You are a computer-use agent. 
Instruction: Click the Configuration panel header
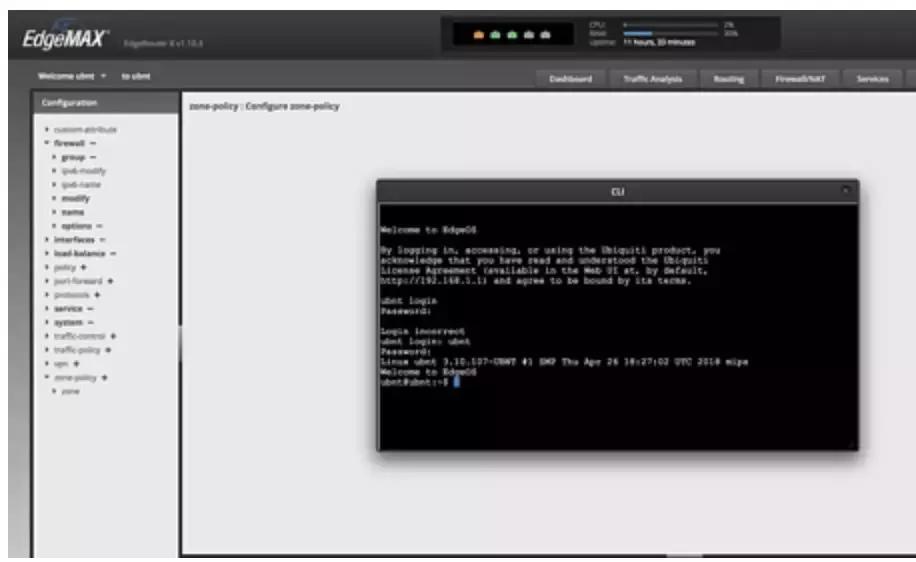point(106,103)
